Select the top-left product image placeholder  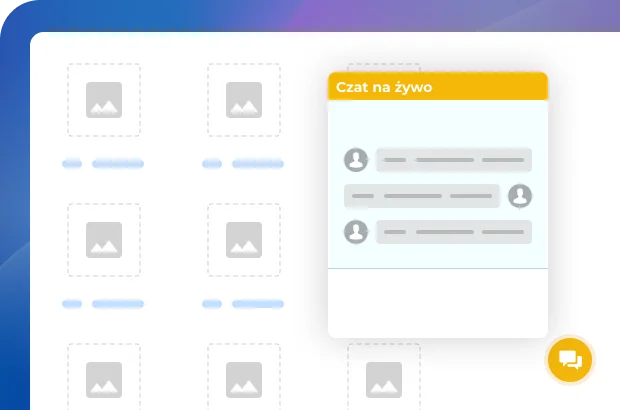pos(104,100)
